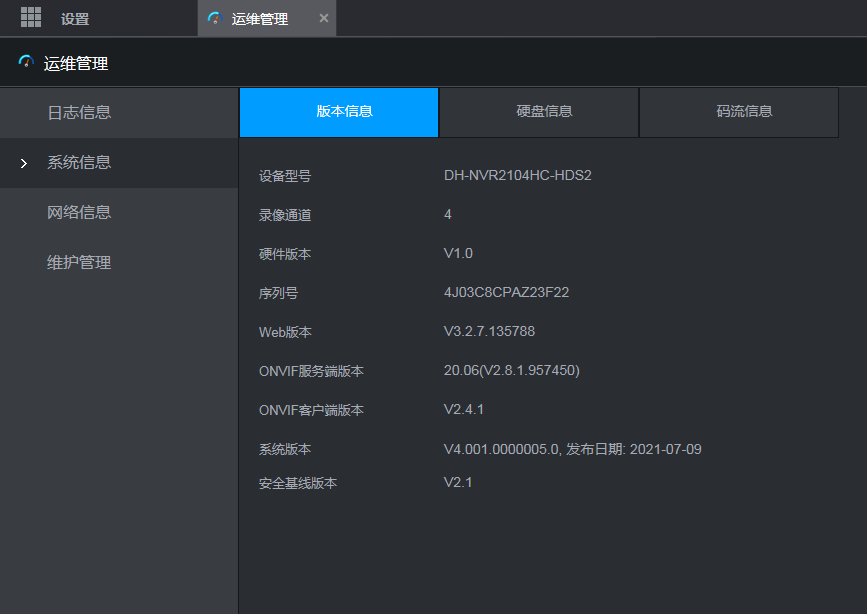Click the gauge icon in 运维管理 header

click(26, 63)
